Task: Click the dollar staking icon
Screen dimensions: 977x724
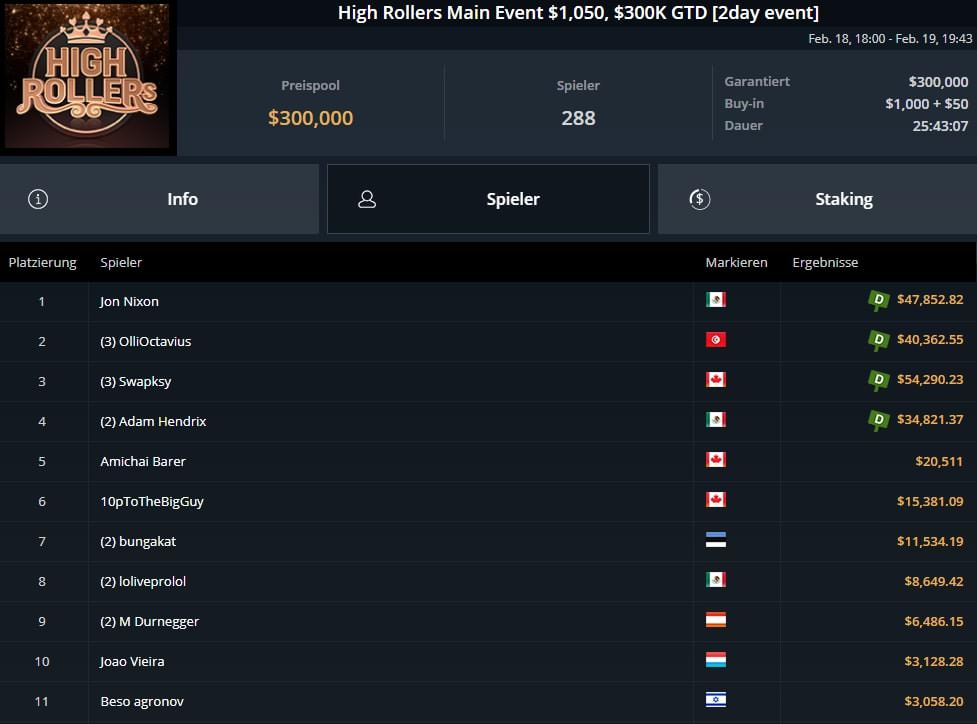Action: 700,199
